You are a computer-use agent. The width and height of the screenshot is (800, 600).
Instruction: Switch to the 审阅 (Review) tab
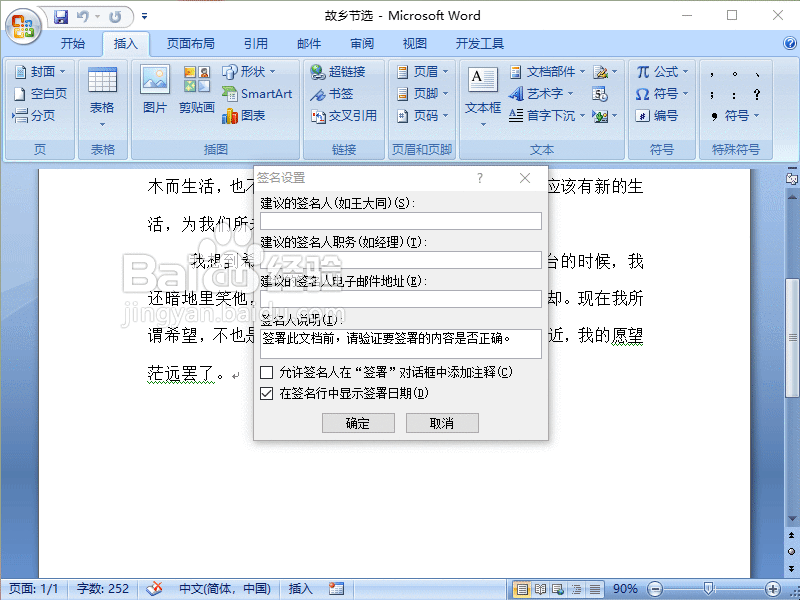pyautogui.click(x=361, y=42)
